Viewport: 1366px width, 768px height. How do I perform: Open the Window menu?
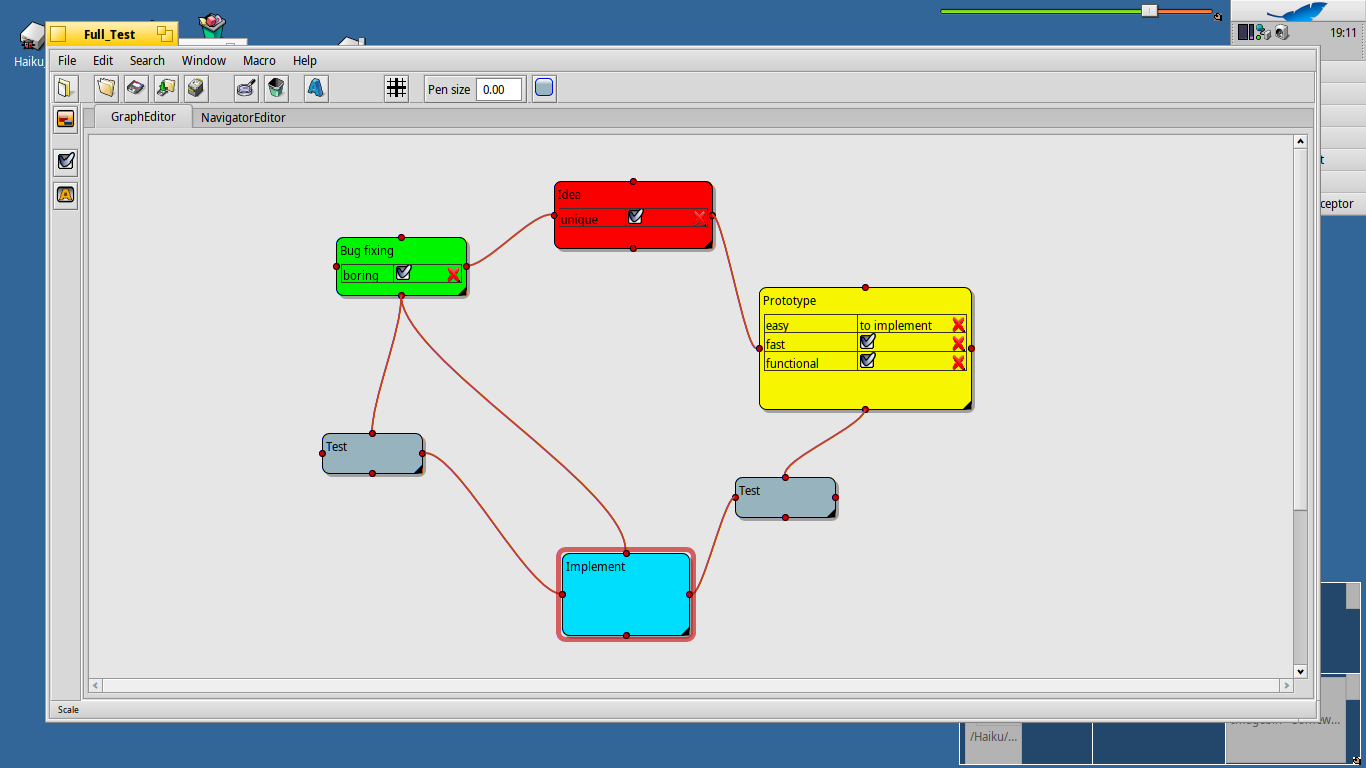[x=204, y=60]
